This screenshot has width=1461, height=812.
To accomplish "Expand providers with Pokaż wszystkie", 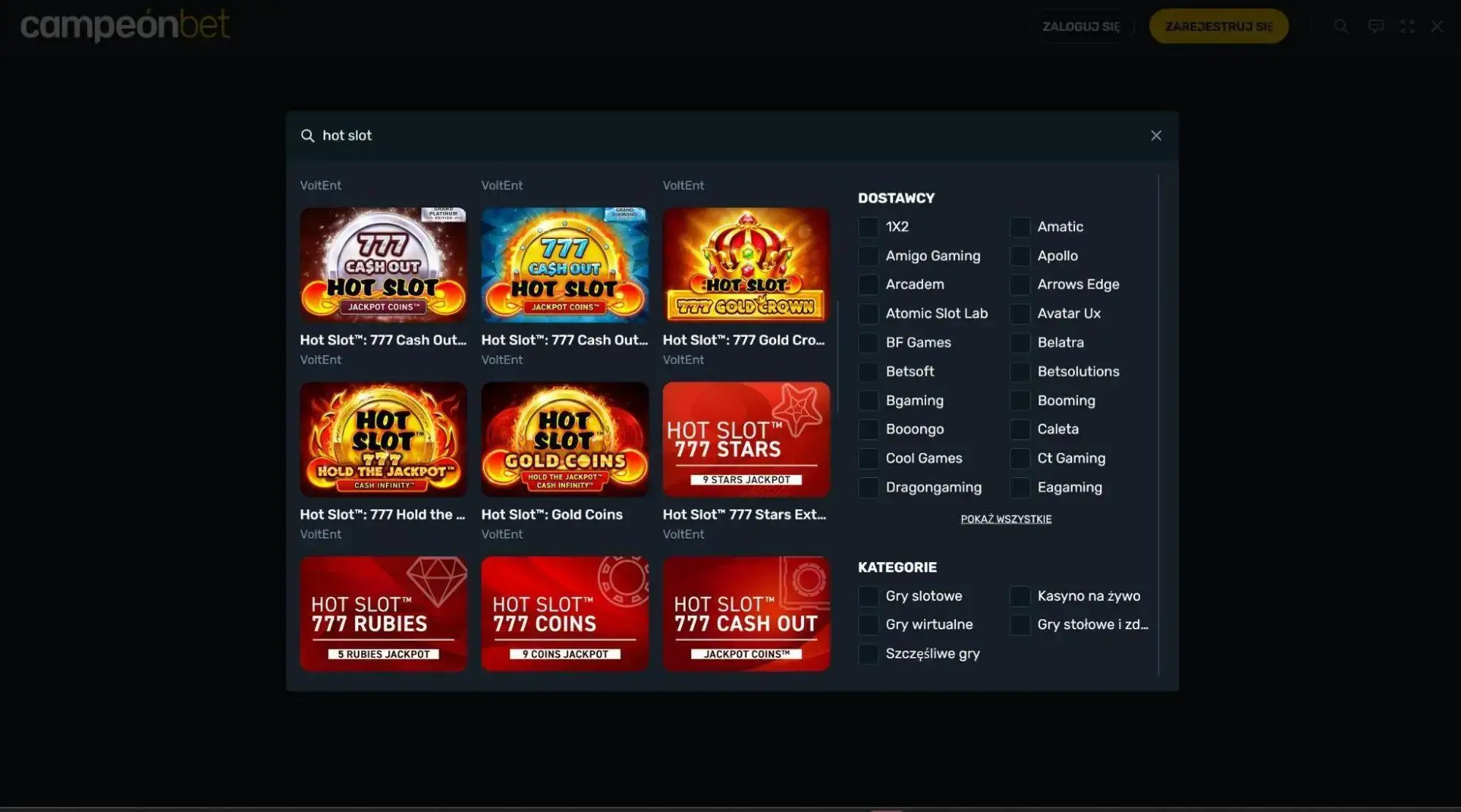I will 1006,519.
